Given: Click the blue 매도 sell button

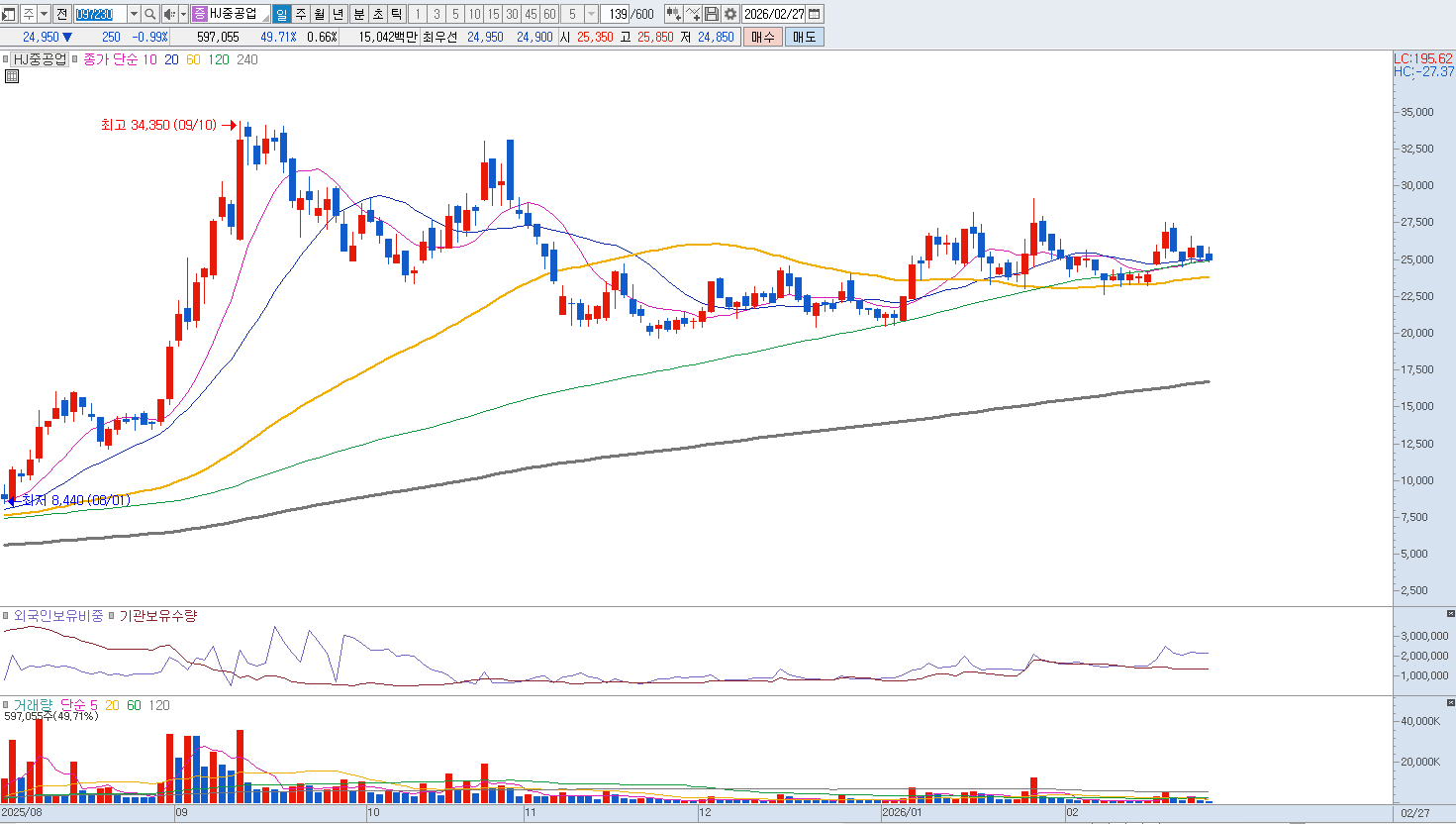Looking at the screenshot, I should coord(804,37).
